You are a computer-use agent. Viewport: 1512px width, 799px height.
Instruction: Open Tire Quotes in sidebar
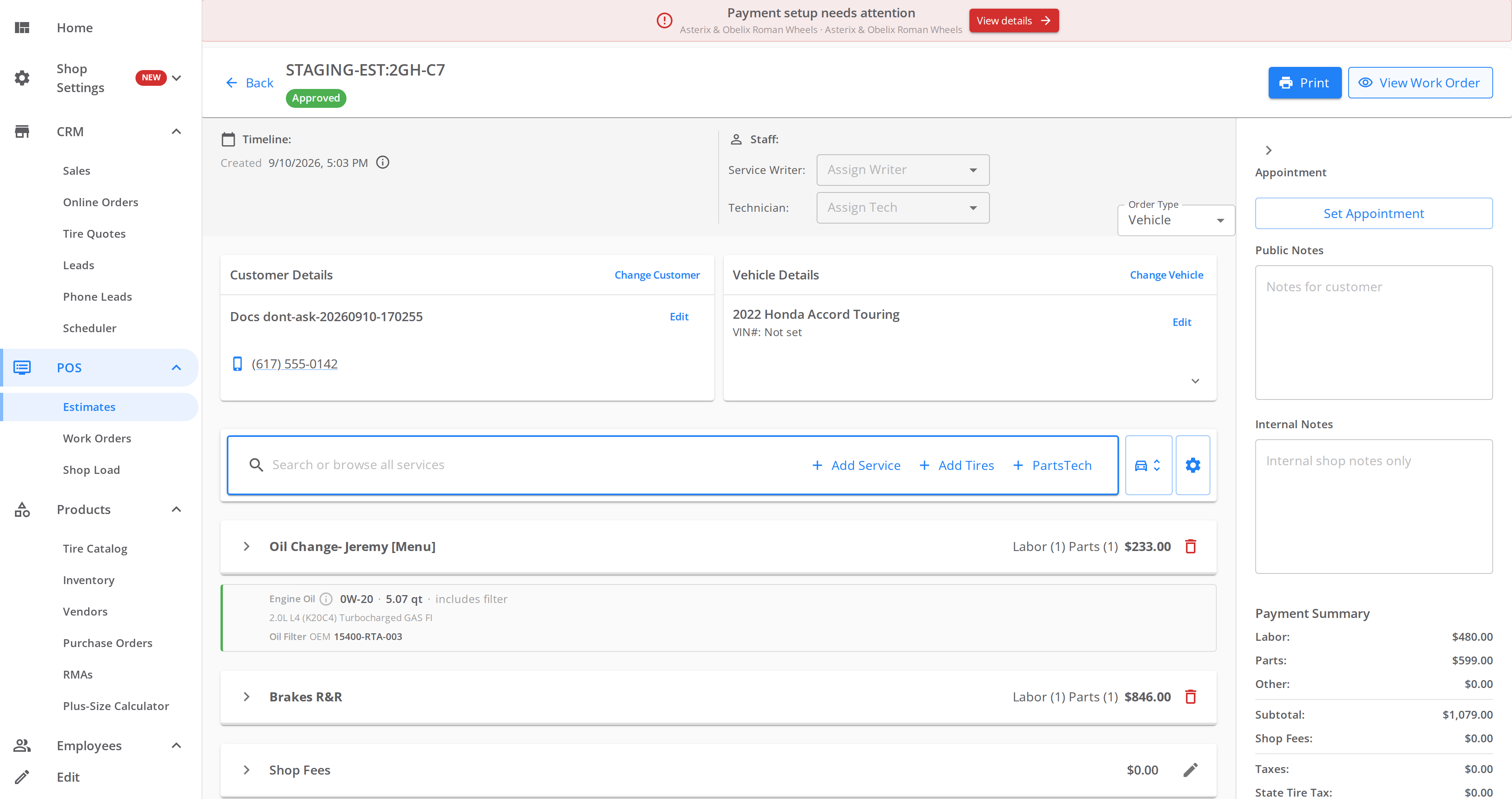click(x=94, y=233)
